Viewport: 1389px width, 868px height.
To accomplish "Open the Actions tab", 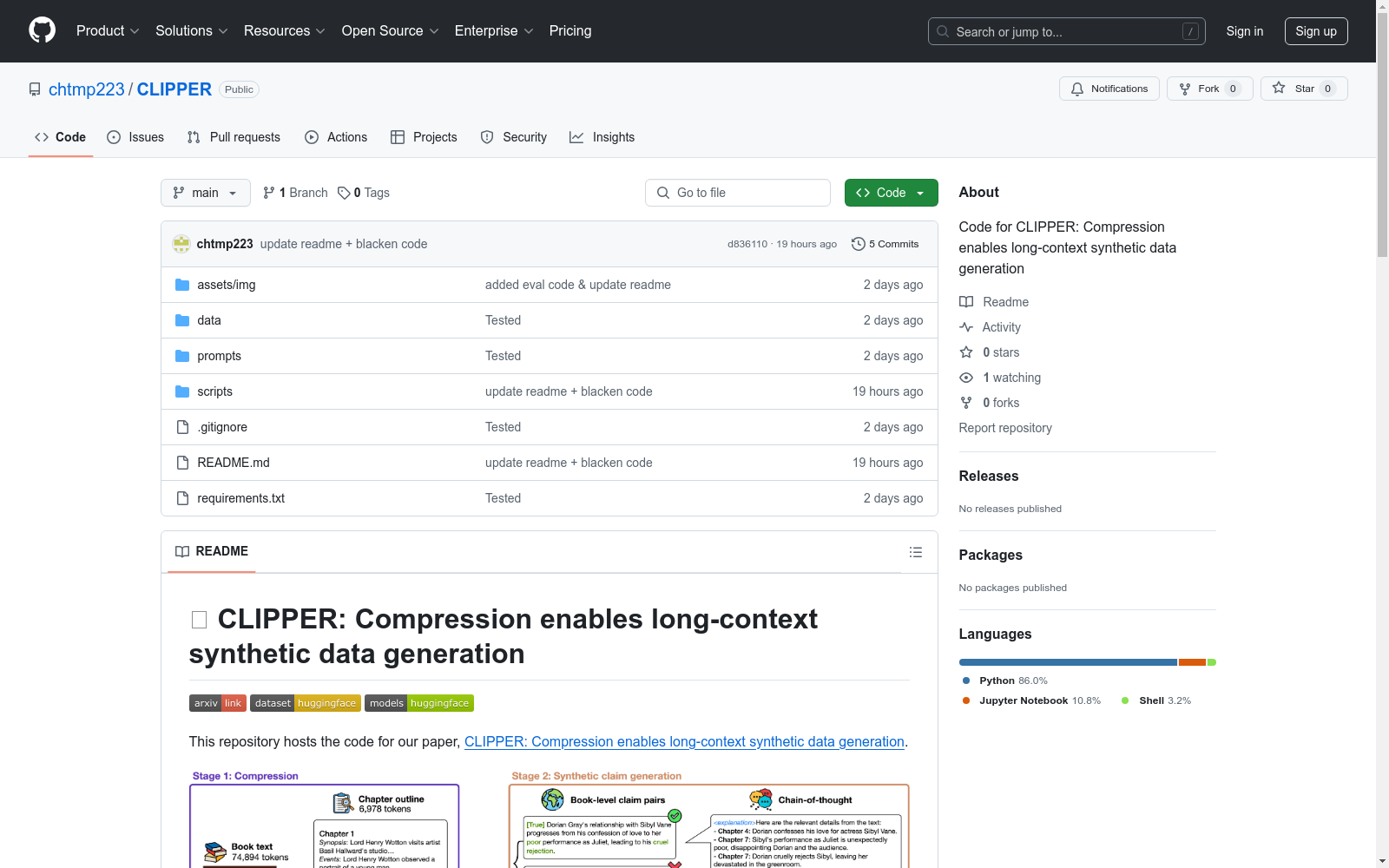I will pos(336,137).
